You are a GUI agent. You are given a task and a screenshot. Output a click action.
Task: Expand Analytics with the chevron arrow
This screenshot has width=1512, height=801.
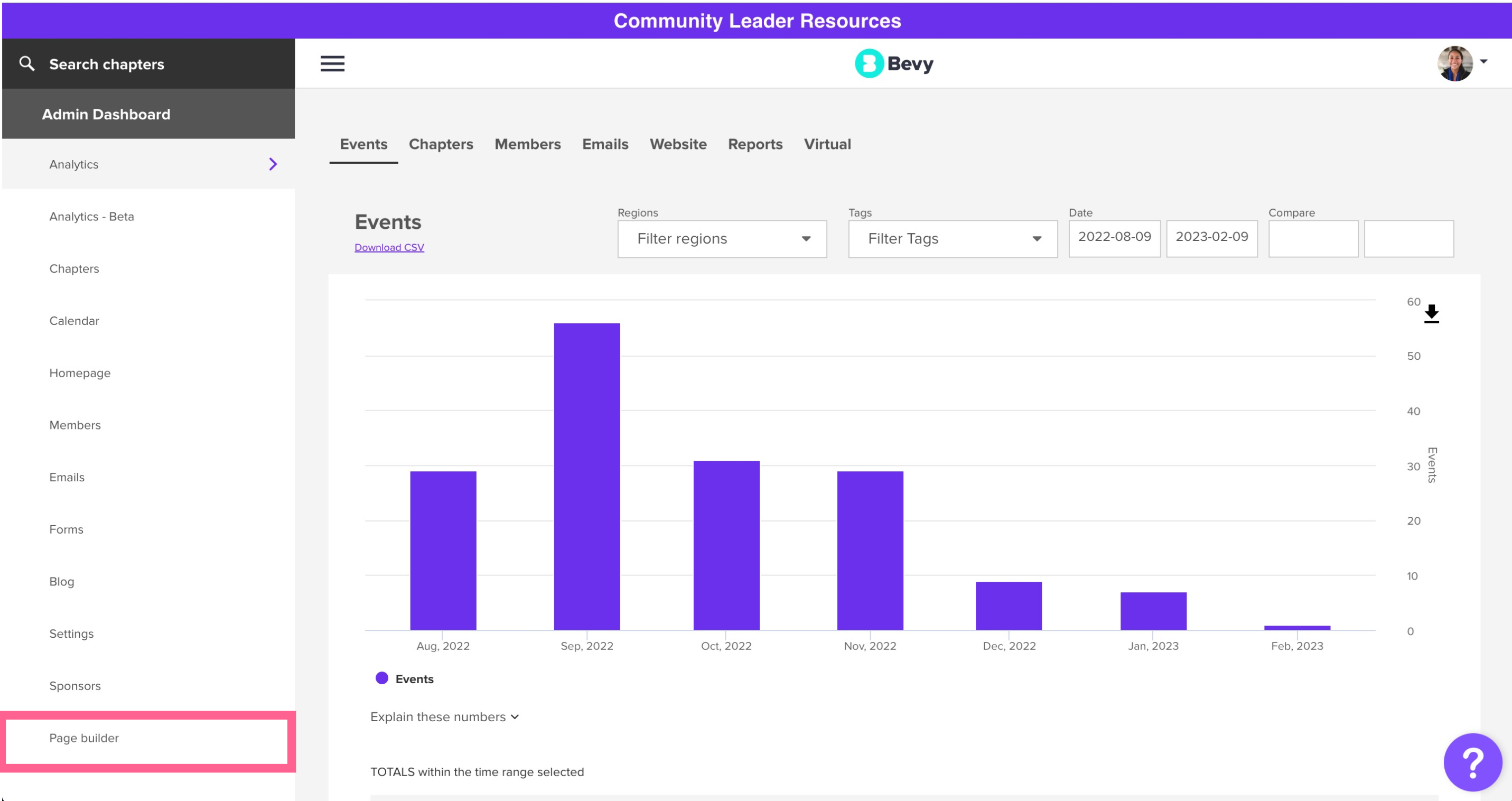click(273, 164)
